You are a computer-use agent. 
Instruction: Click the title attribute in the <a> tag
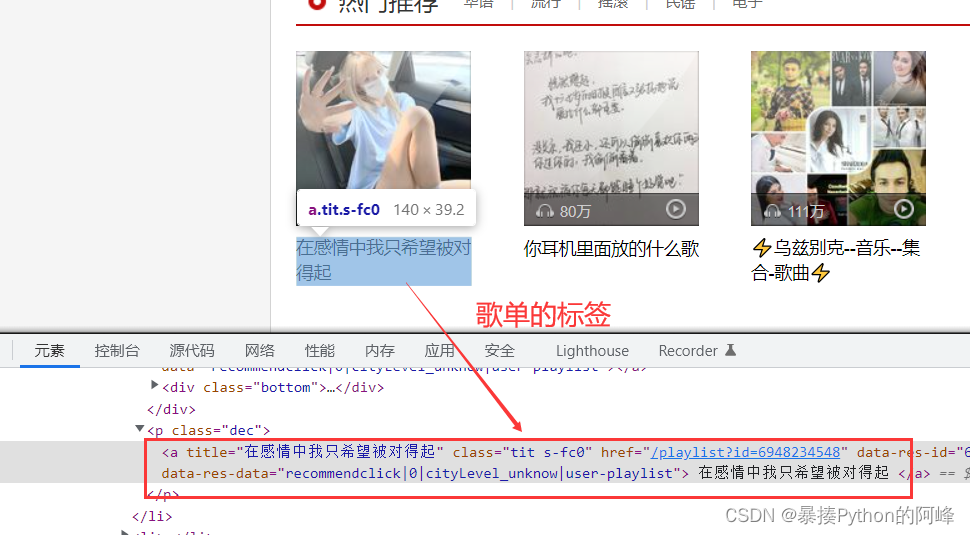coord(315,452)
